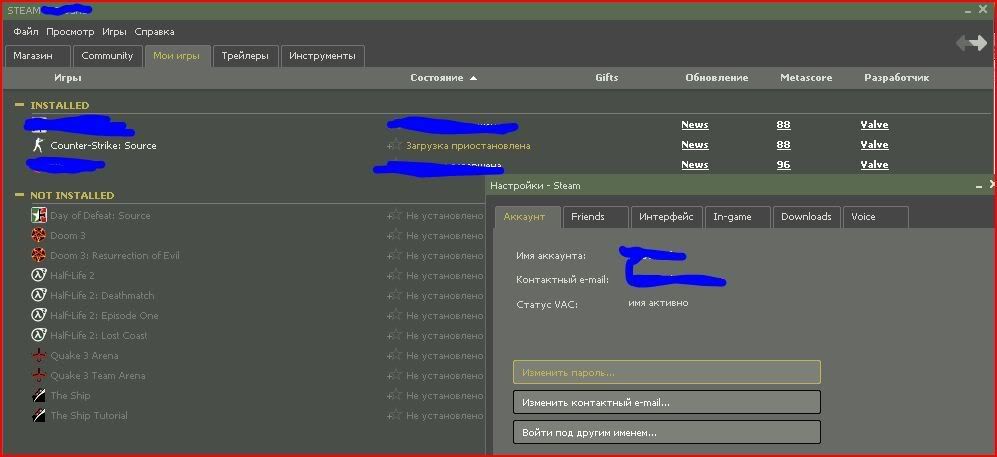The height and width of the screenshot is (457, 997).
Task: Open News link for Counter-Strike: Source
Action: point(694,145)
